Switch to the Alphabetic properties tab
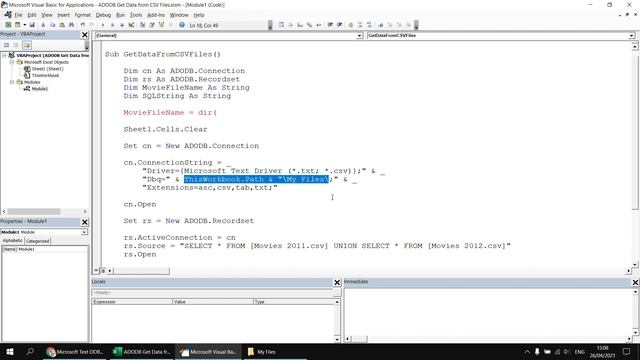The height and width of the screenshot is (360, 640). pyautogui.click(x=13, y=241)
